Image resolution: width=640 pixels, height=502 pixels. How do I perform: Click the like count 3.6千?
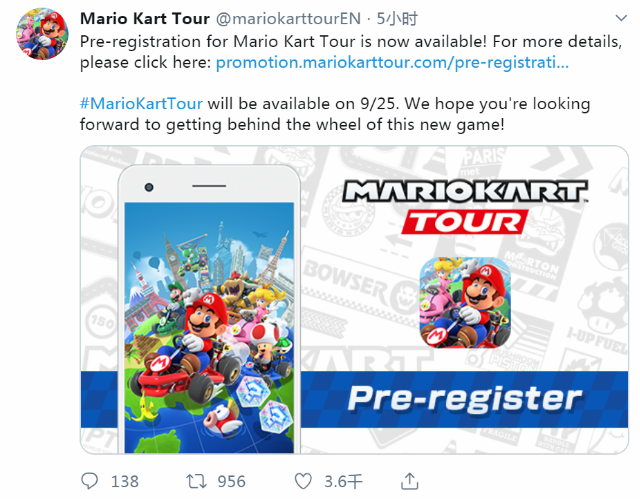point(343,482)
